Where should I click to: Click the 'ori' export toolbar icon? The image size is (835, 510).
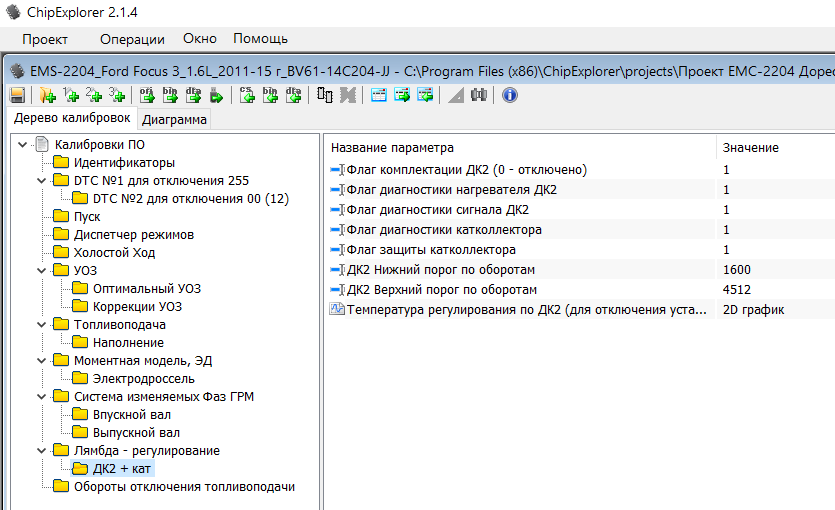[146, 95]
